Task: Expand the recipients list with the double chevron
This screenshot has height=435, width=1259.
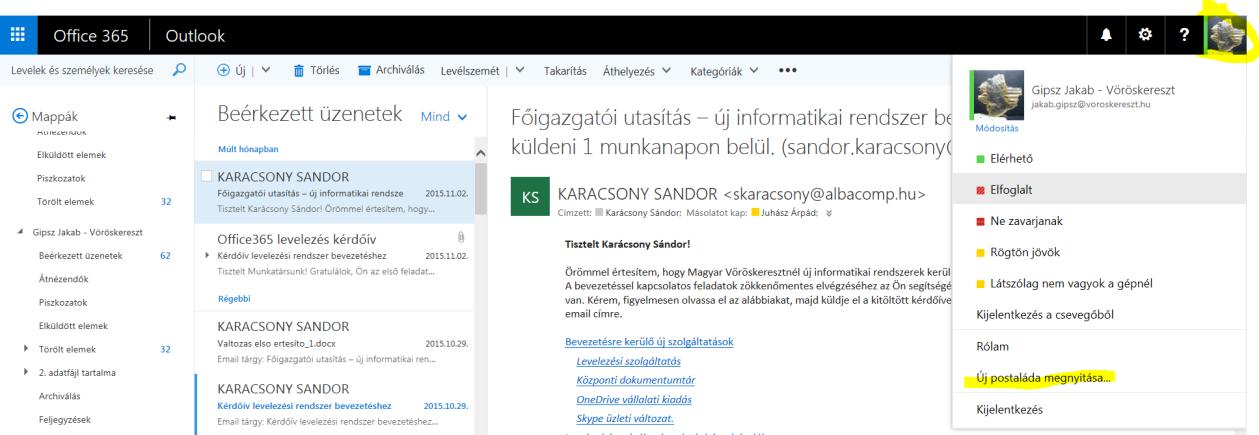Action: 827,214
